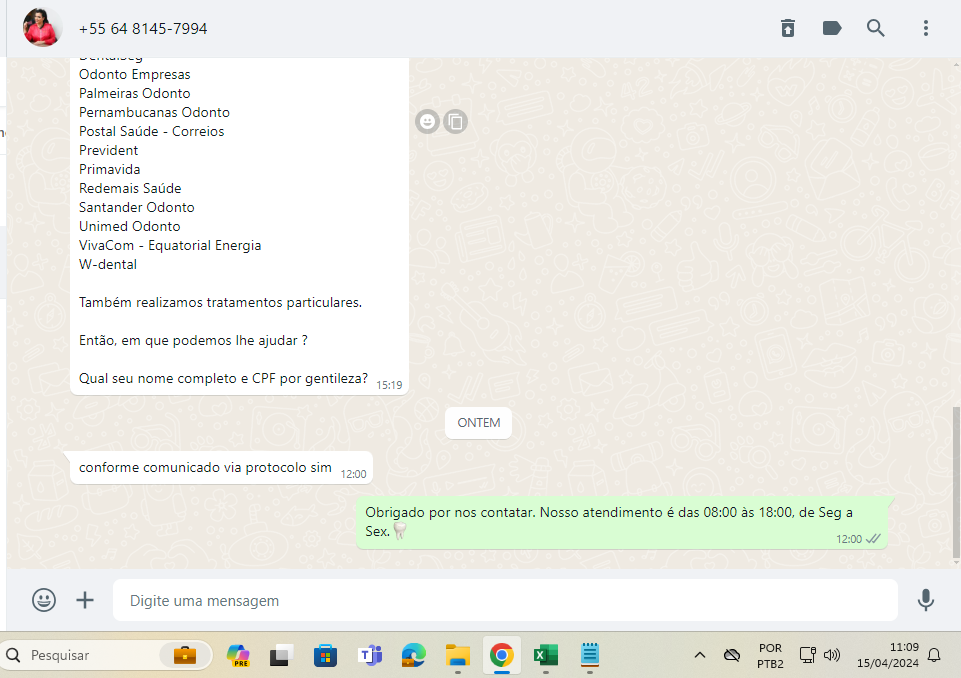This screenshot has height=678, width=961.
Task: Click double check marks on sent message
Action: pyautogui.click(x=873, y=539)
